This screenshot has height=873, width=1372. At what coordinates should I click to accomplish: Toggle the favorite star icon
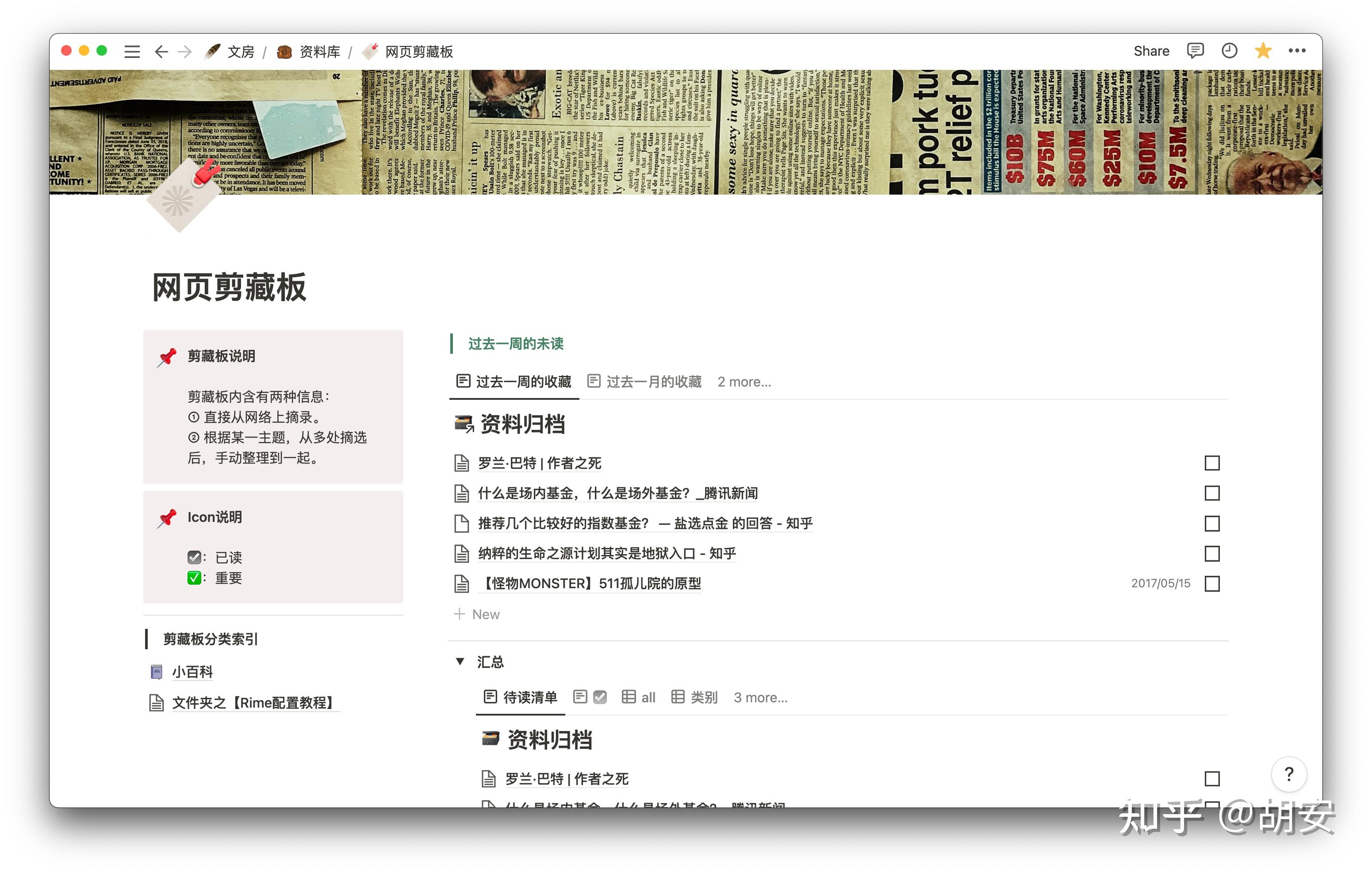pos(1263,51)
